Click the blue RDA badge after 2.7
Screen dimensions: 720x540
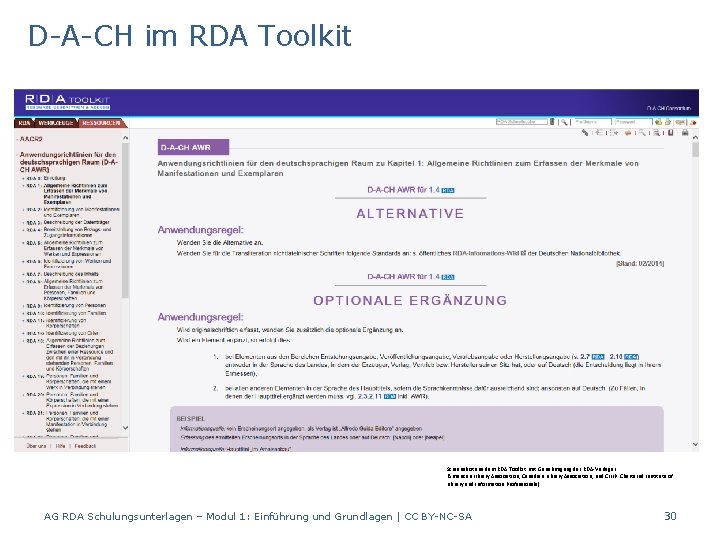(598, 357)
